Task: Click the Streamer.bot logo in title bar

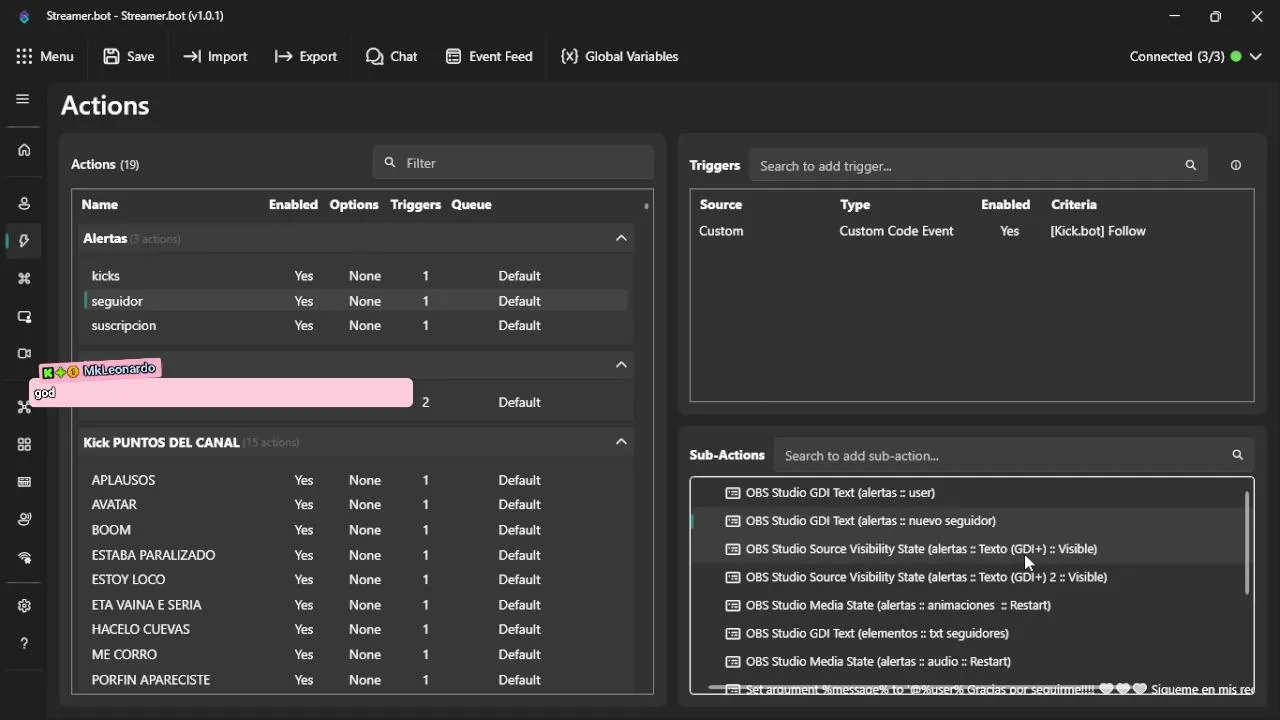Action: (24, 17)
